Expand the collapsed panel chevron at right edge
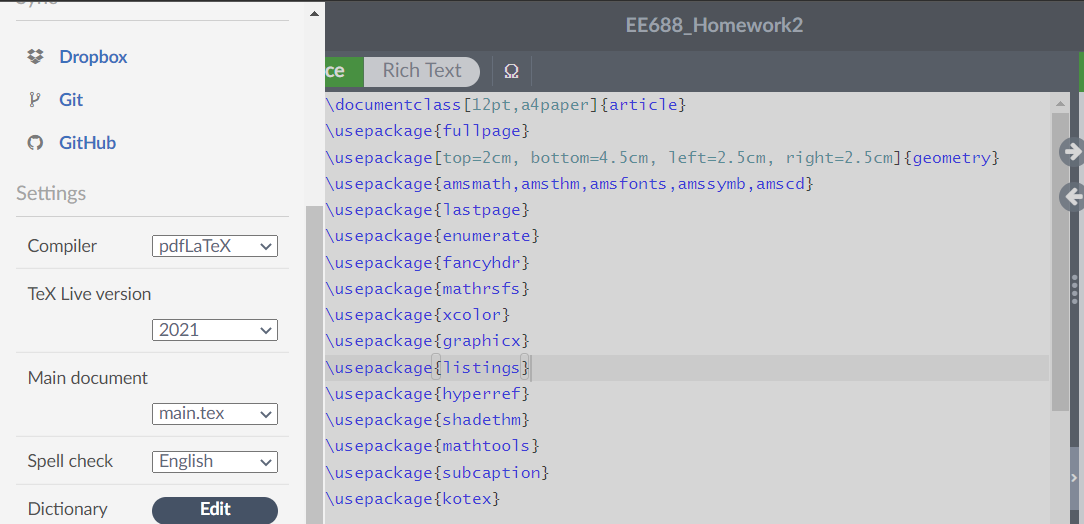 tap(1074, 478)
